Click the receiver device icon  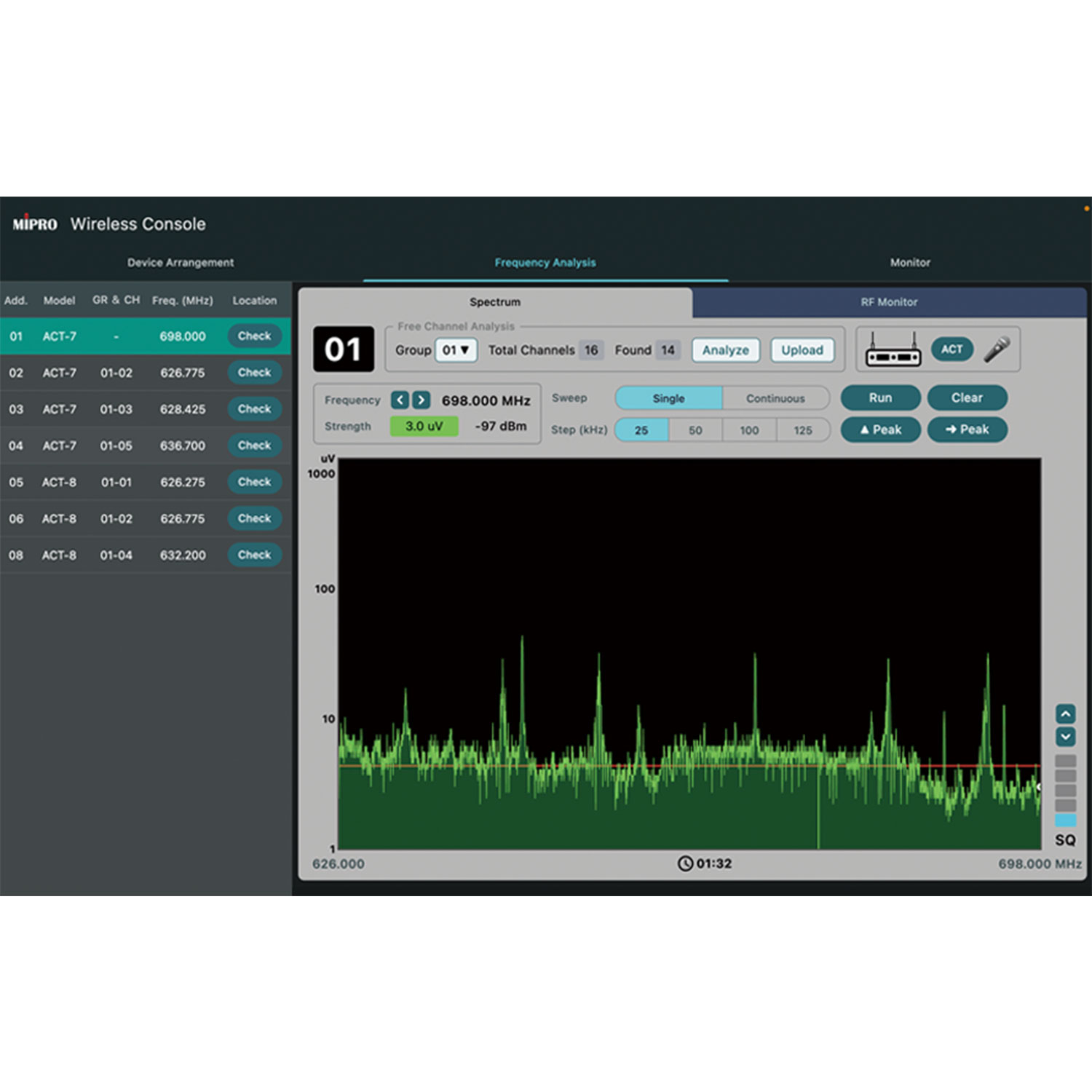893,351
